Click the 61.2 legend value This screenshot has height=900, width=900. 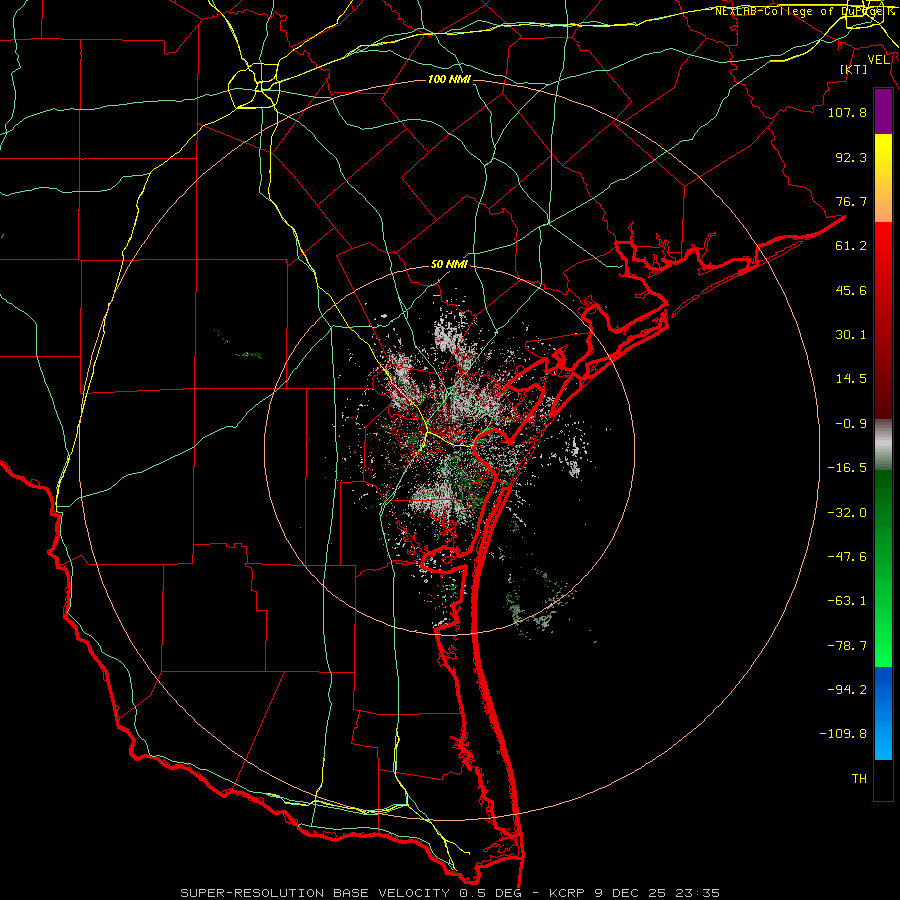851,246
